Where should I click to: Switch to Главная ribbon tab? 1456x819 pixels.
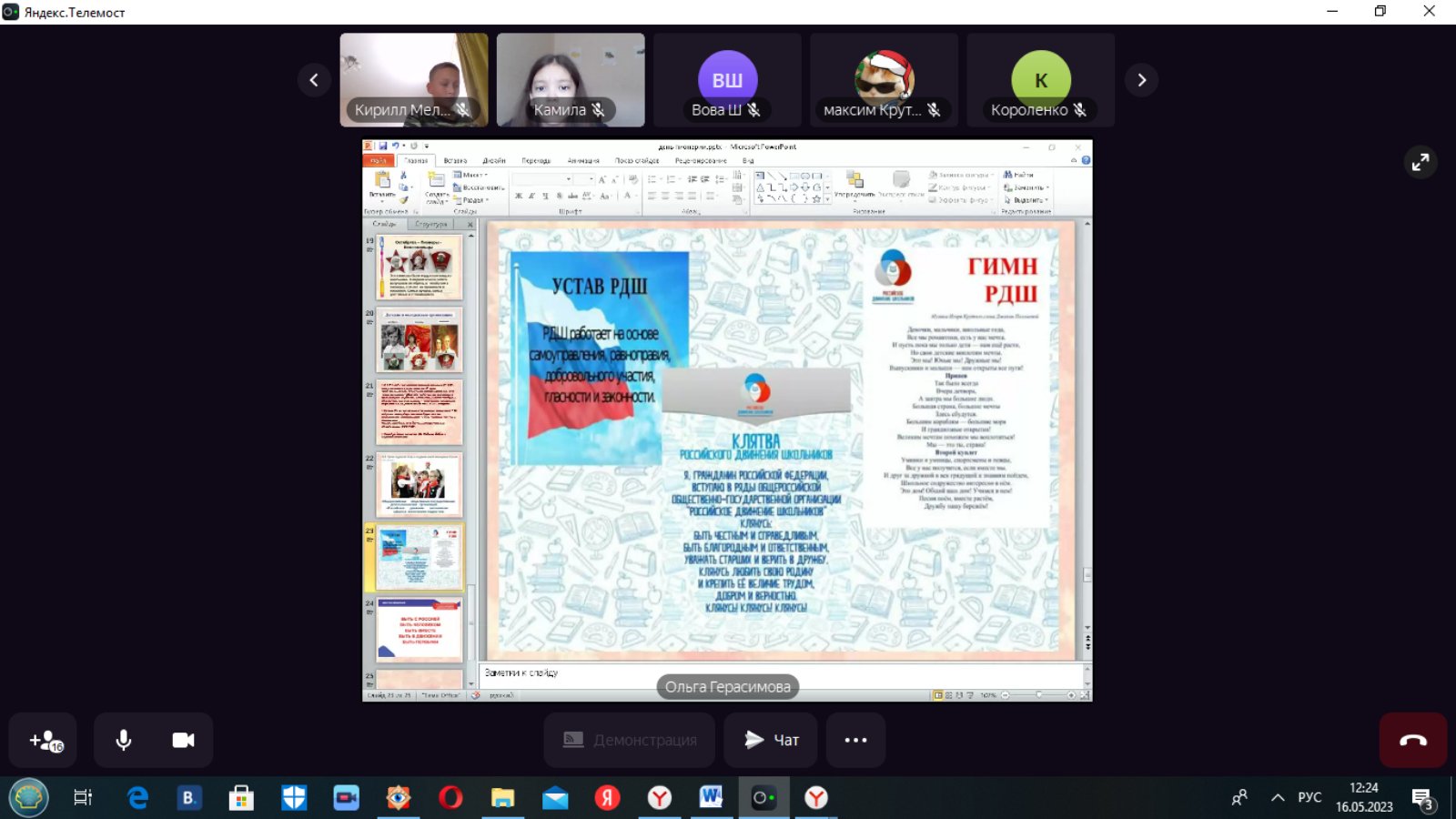click(417, 160)
